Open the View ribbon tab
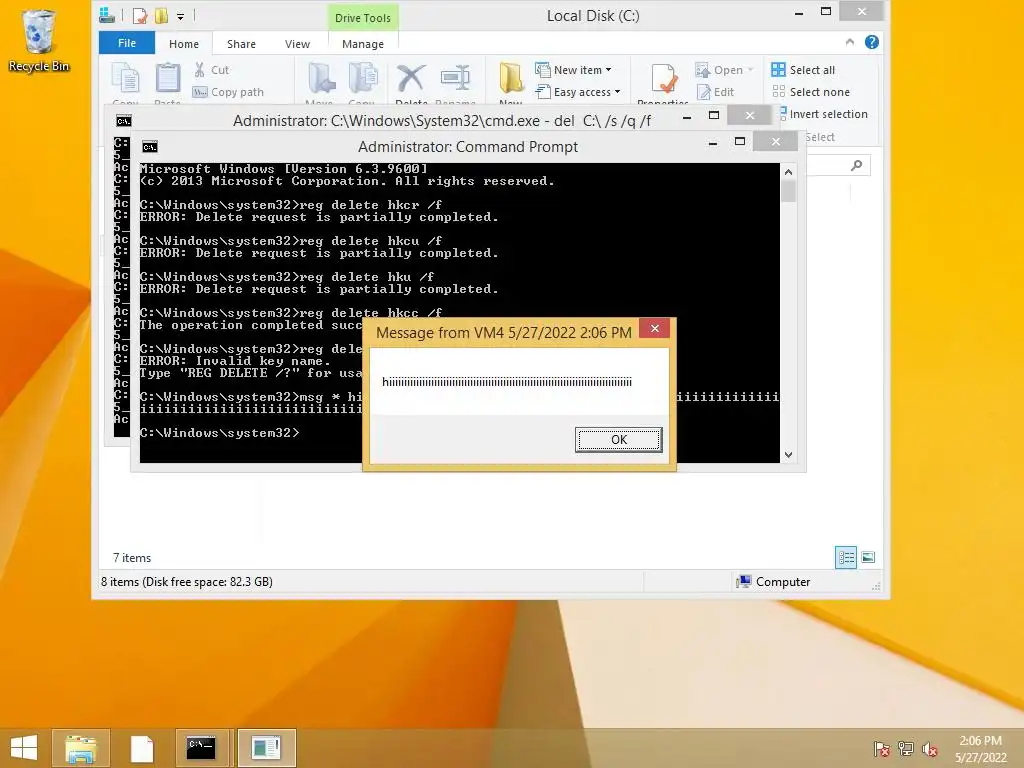The image size is (1024, 768). pyautogui.click(x=297, y=44)
